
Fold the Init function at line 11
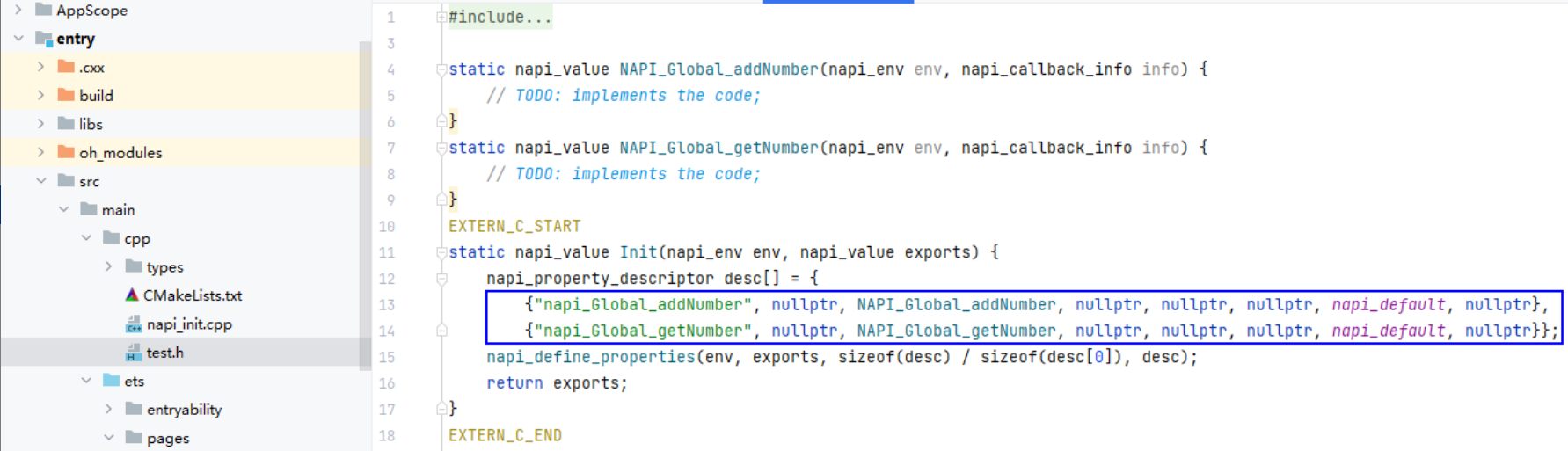[441, 252]
